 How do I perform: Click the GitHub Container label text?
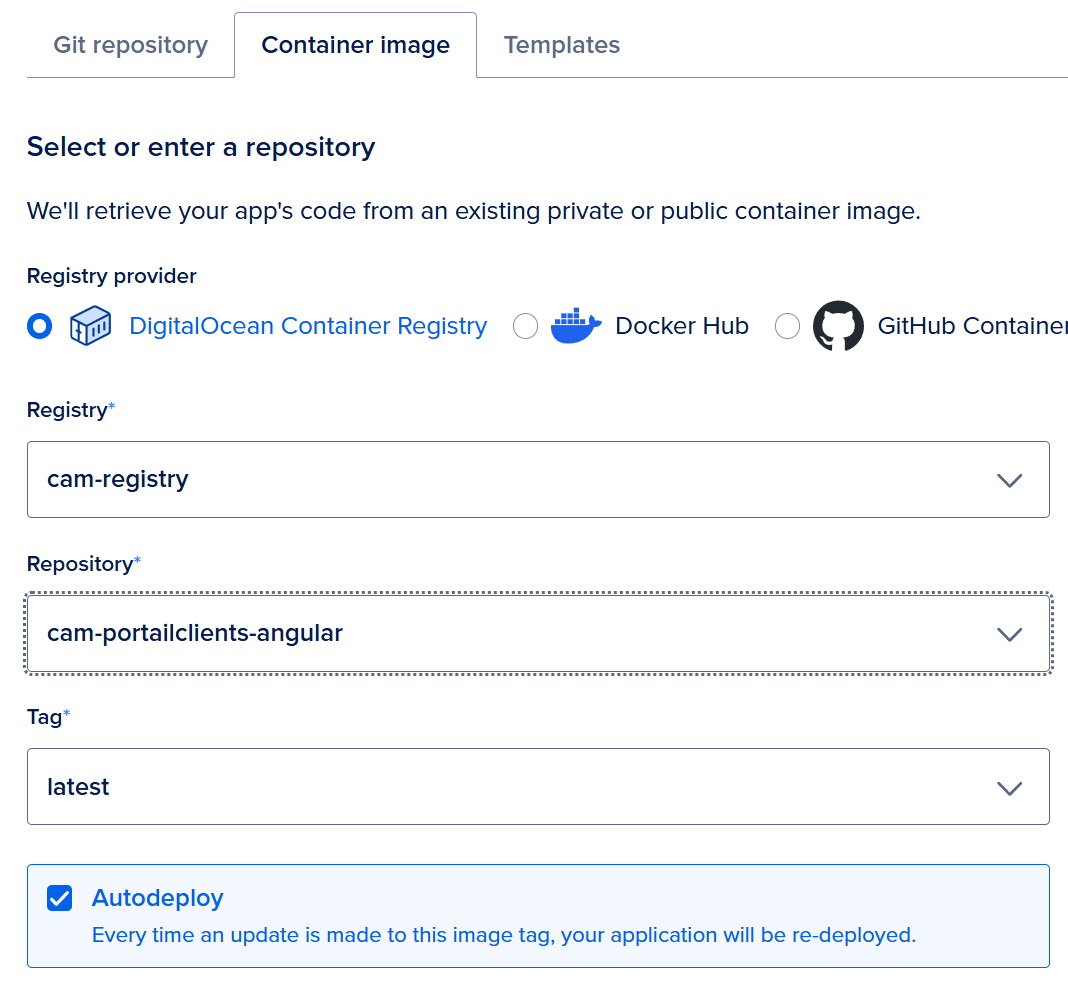tap(970, 326)
